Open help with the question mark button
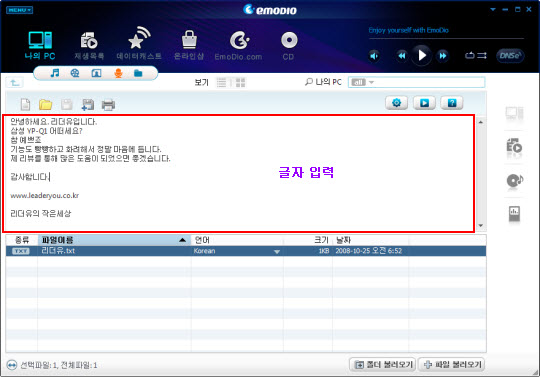540x377 pixels. coord(452,103)
